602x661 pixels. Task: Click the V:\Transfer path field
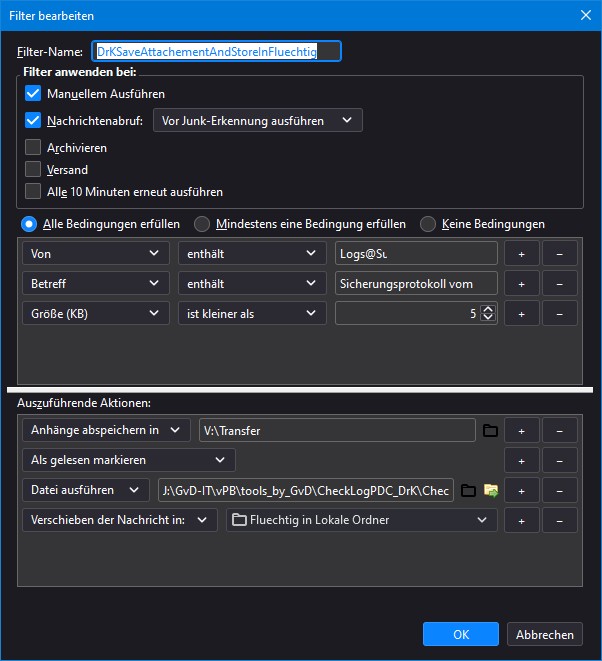click(337, 430)
